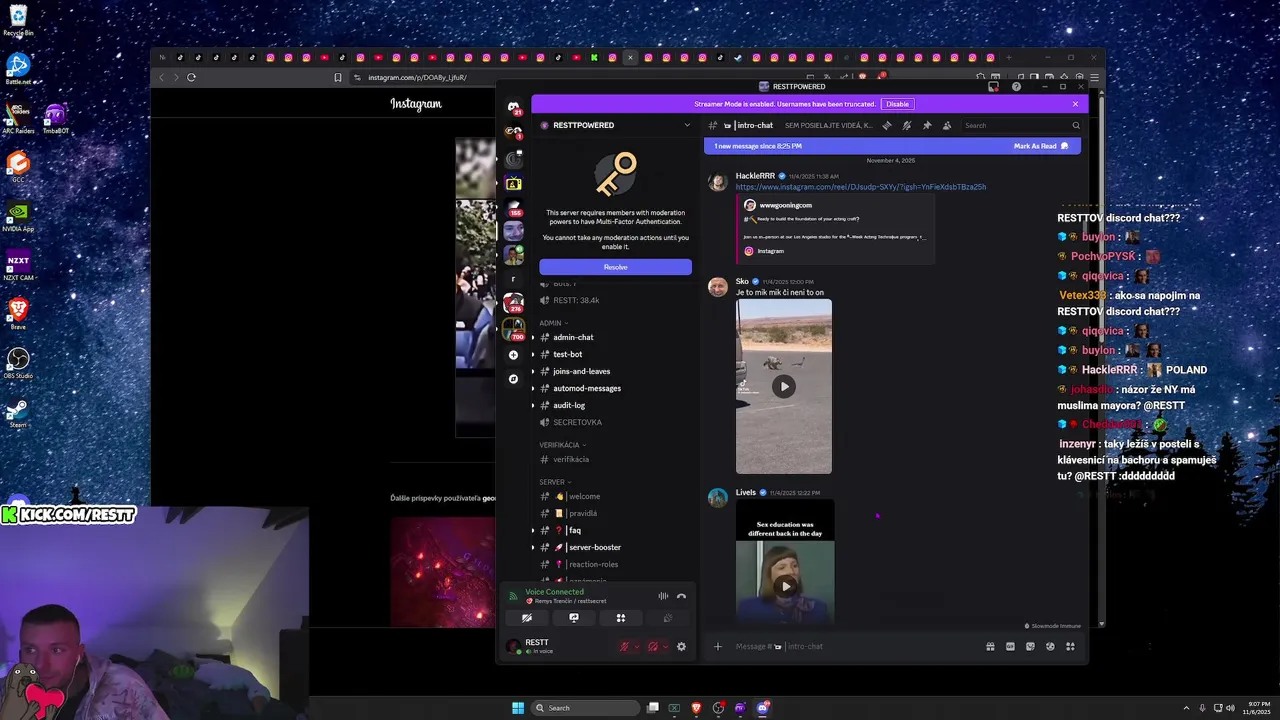Open sticker picker
The image size is (1280, 720).
pyautogui.click(x=1030, y=646)
